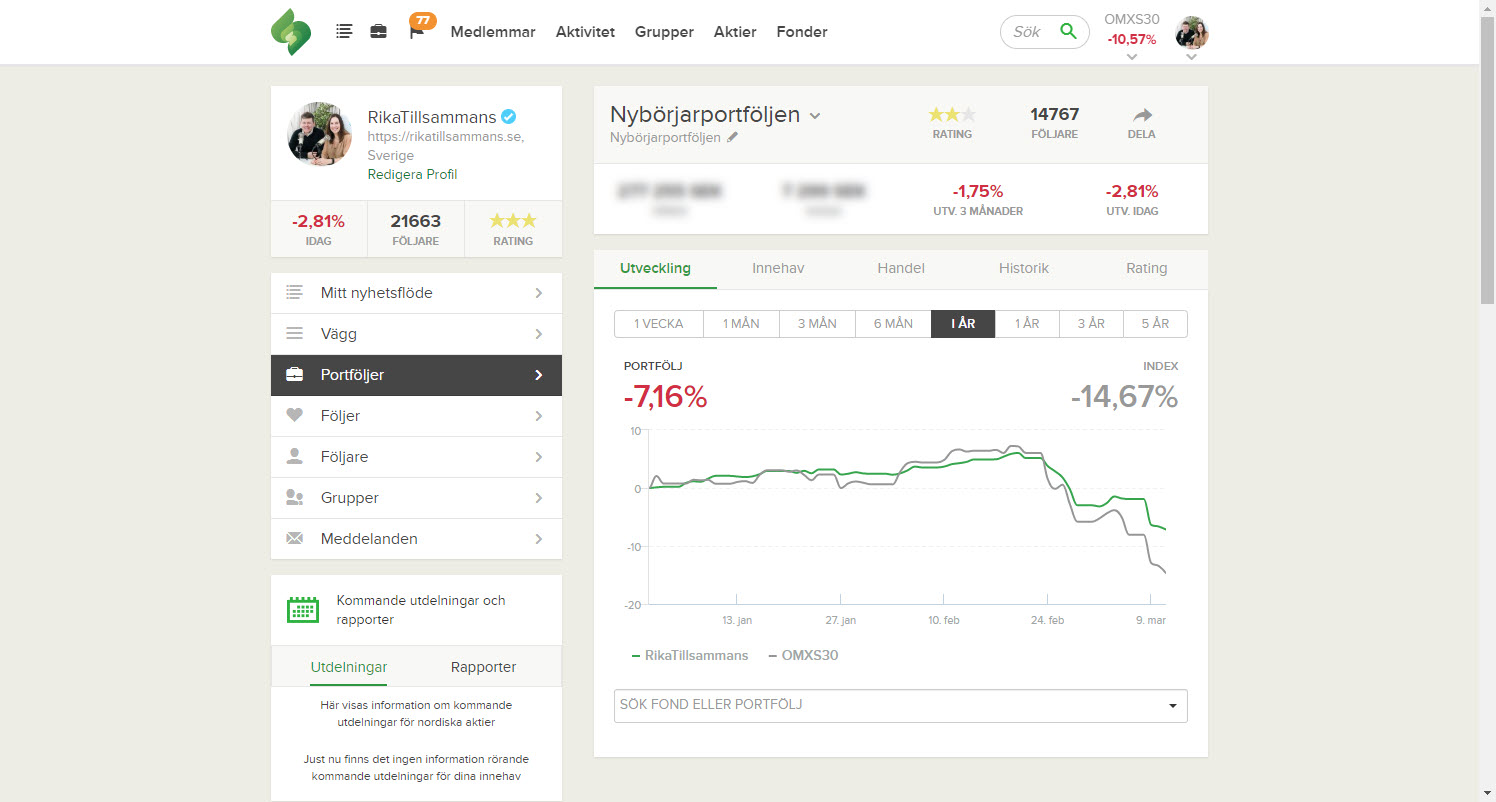Click the green Shareville logo
Image resolution: width=1496 pixels, height=802 pixels.
click(290, 32)
